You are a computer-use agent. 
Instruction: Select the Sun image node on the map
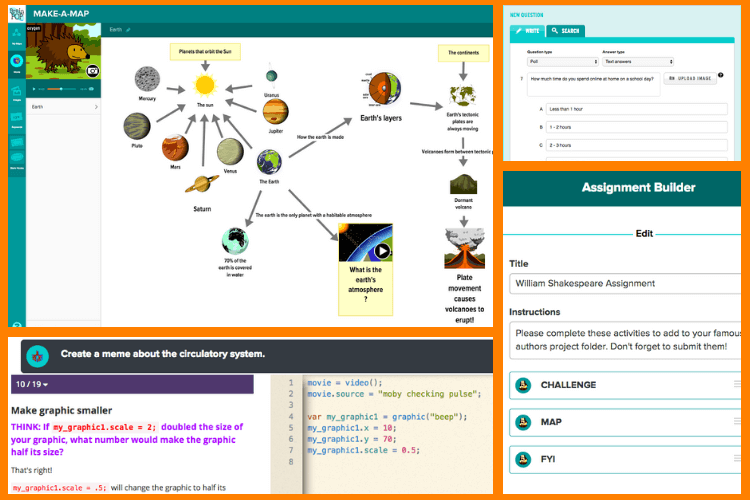(205, 86)
